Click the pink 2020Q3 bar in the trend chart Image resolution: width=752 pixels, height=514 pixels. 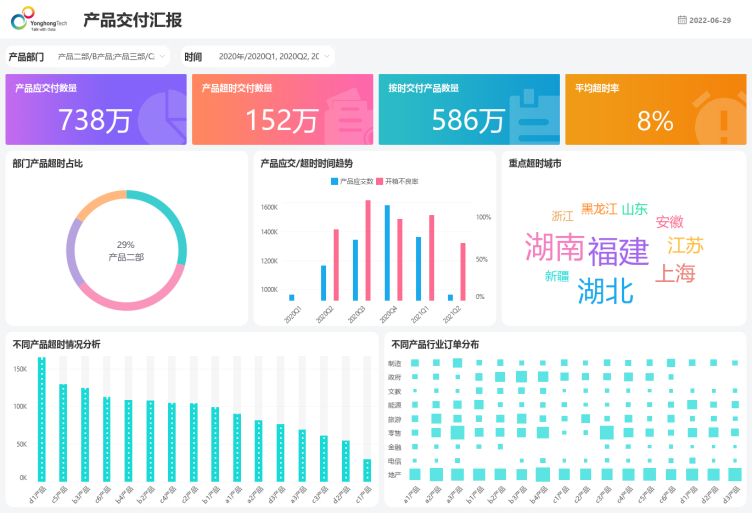point(367,250)
